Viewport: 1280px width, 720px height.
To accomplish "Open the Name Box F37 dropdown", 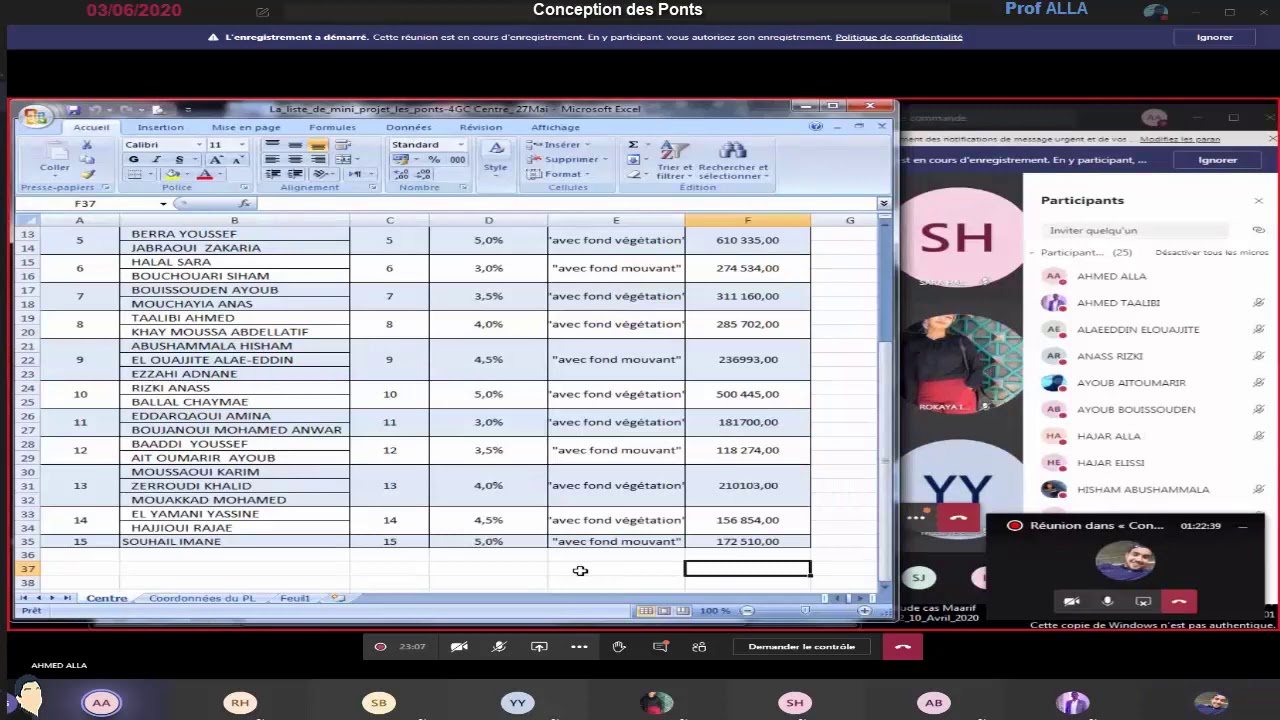I will point(163,204).
